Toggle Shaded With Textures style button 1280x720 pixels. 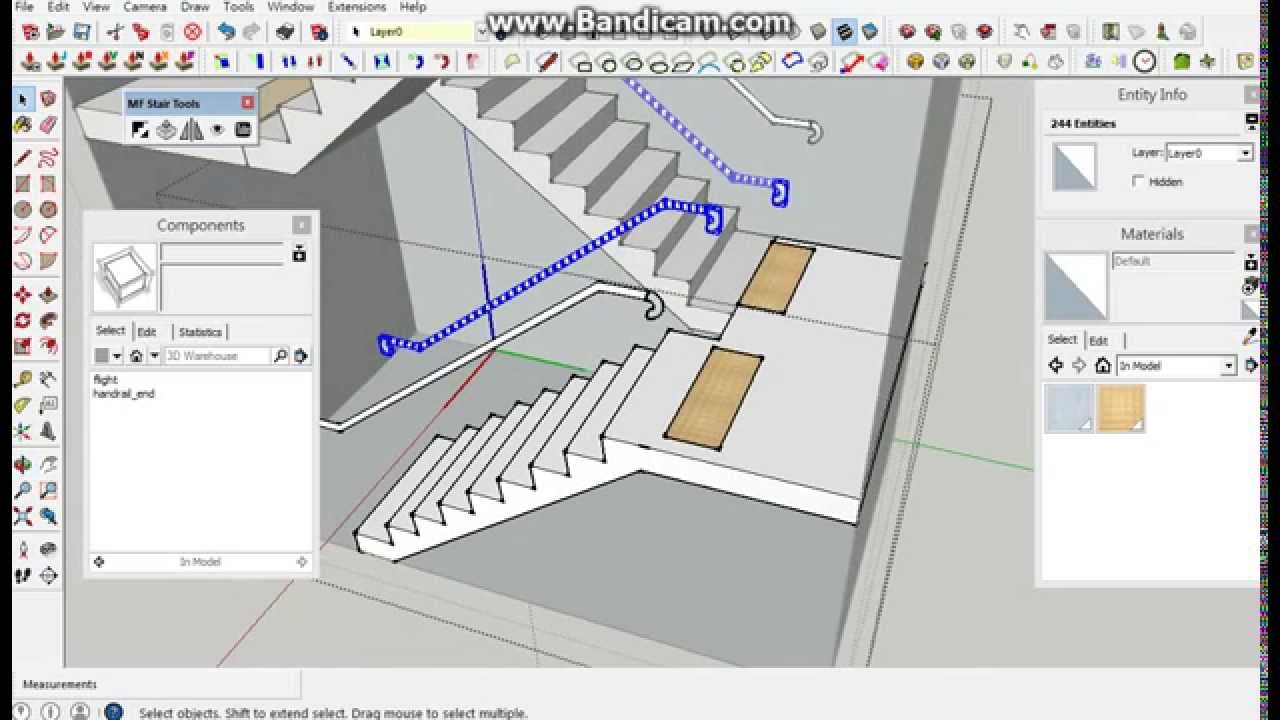[845, 32]
